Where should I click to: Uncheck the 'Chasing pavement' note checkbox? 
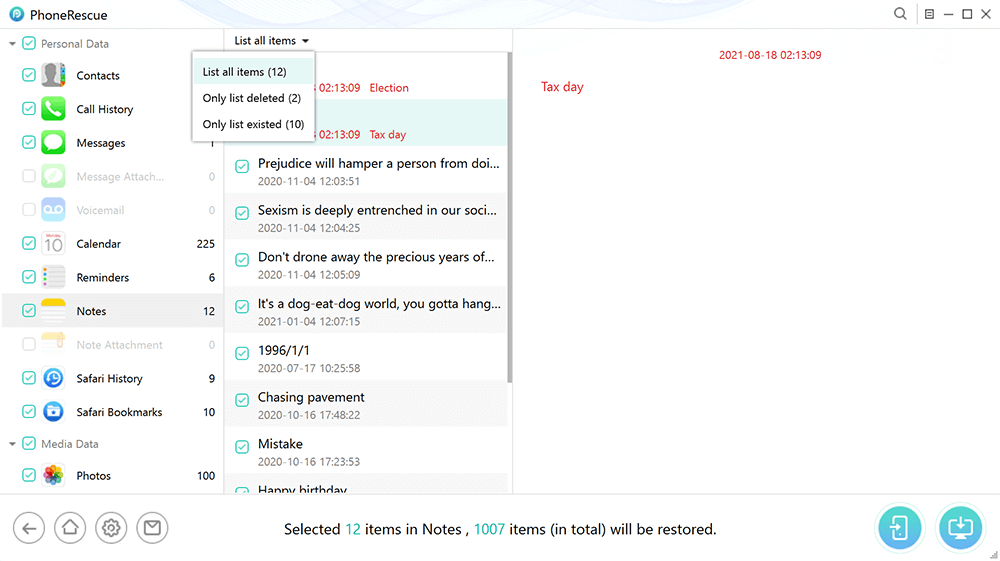click(242, 400)
